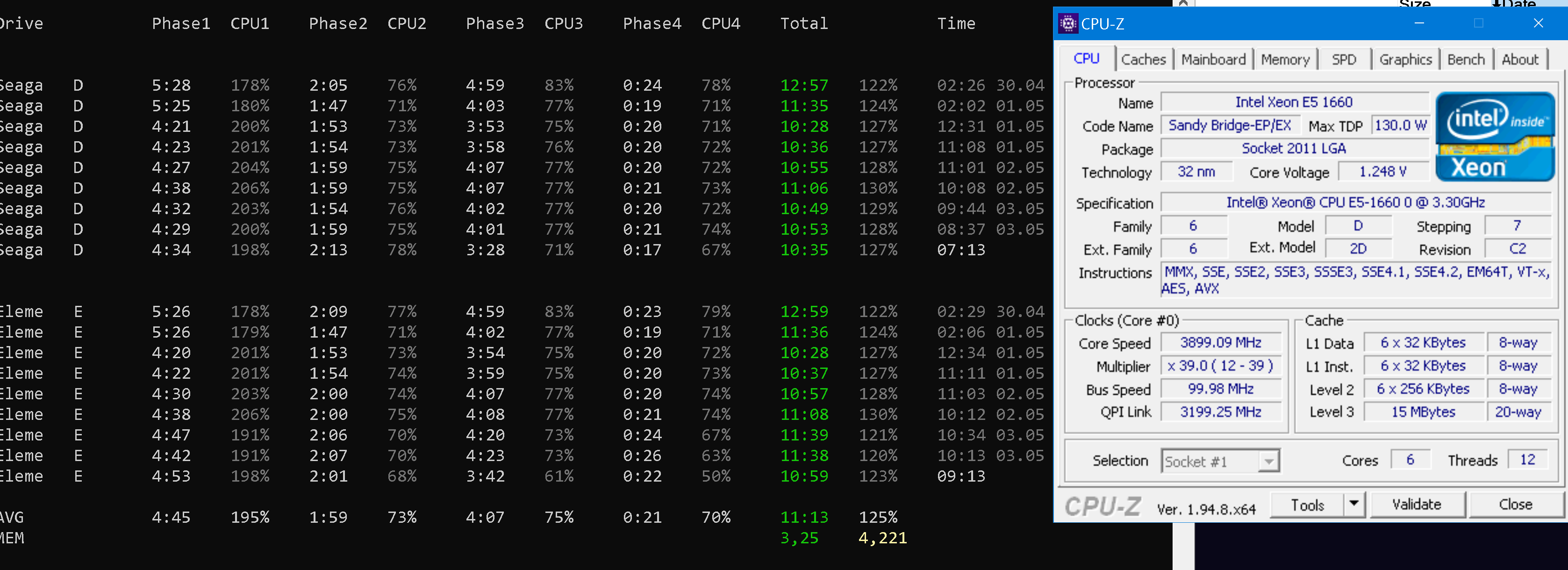Click the Package value Socket 2011 LGA
The height and width of the screenshot is (570, 1568).
point(1294,148)
